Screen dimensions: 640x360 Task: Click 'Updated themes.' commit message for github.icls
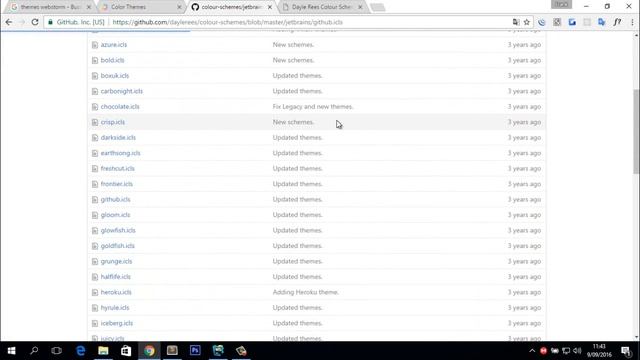click(297, 200)
